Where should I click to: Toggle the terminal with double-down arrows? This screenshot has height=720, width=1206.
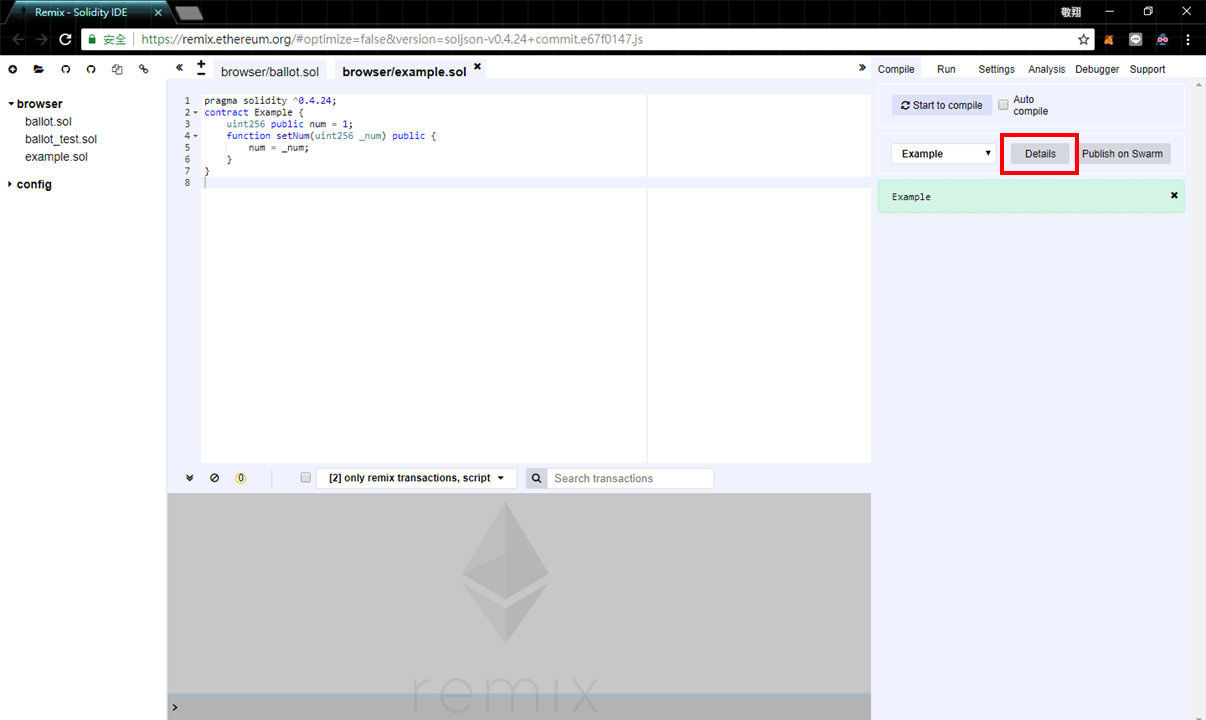coord(189,478)
